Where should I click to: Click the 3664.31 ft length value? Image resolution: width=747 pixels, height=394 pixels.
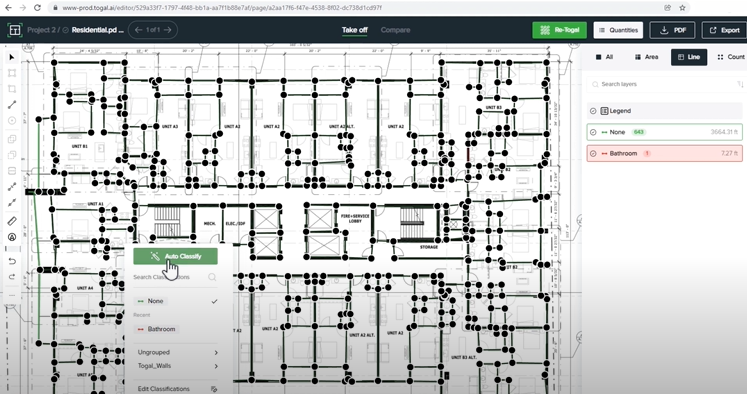tap(725, 132)
